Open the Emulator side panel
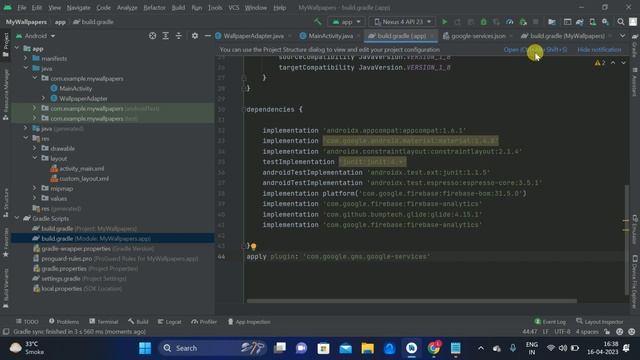 pyautogui.click(x=635, y=229)
